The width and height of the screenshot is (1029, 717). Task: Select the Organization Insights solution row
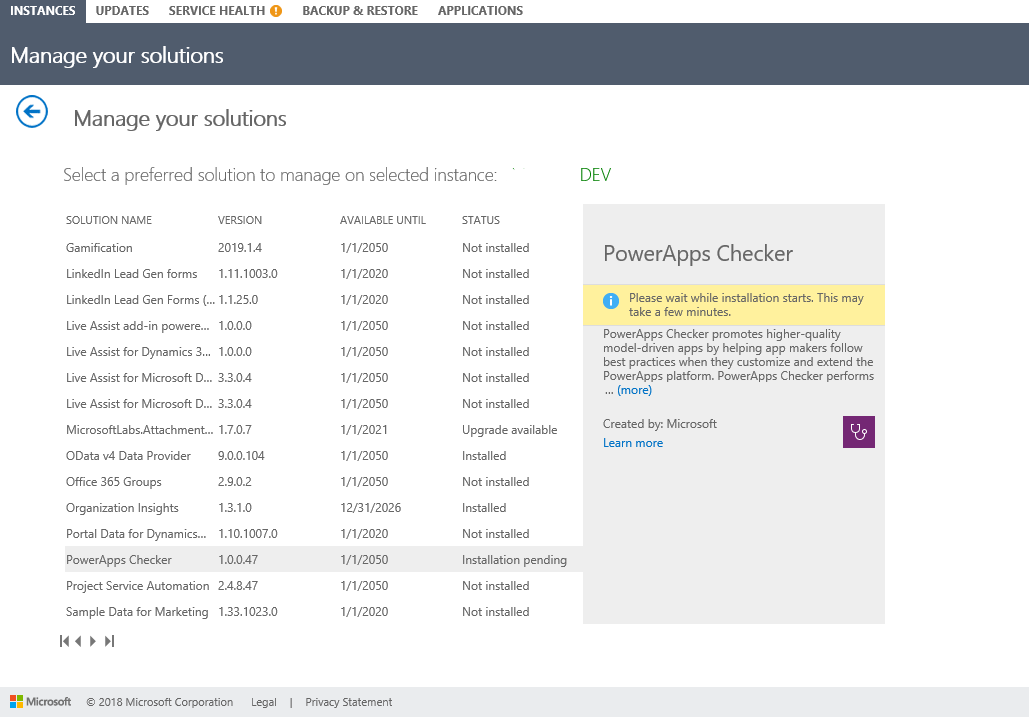[x=122, y=507]
